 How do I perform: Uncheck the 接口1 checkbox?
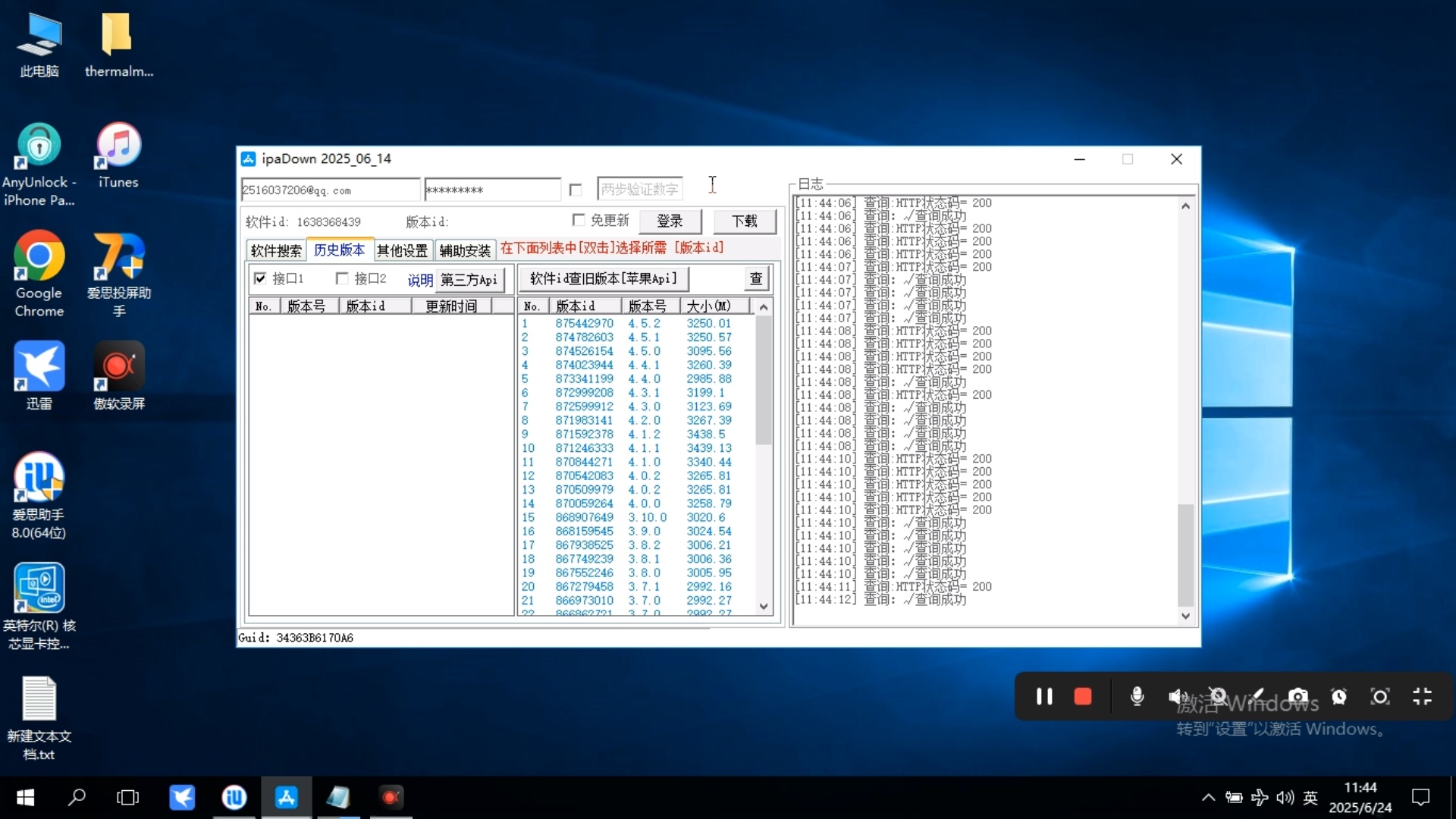pyautogui.click(x=260, y=278)
